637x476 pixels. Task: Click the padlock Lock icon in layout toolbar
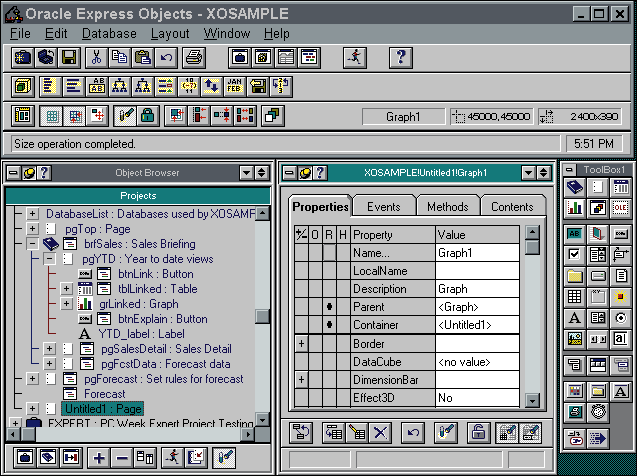(147, 116)
